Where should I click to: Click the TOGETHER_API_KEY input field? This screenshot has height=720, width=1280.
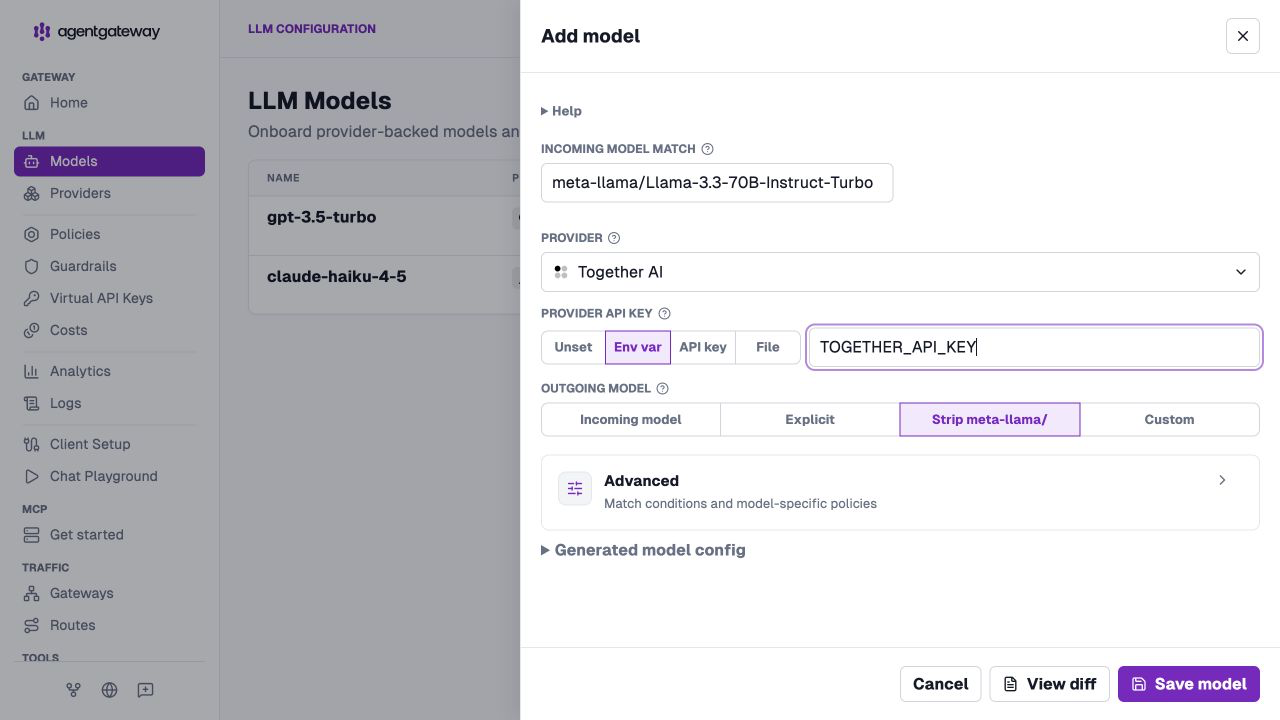[1034, 347]
